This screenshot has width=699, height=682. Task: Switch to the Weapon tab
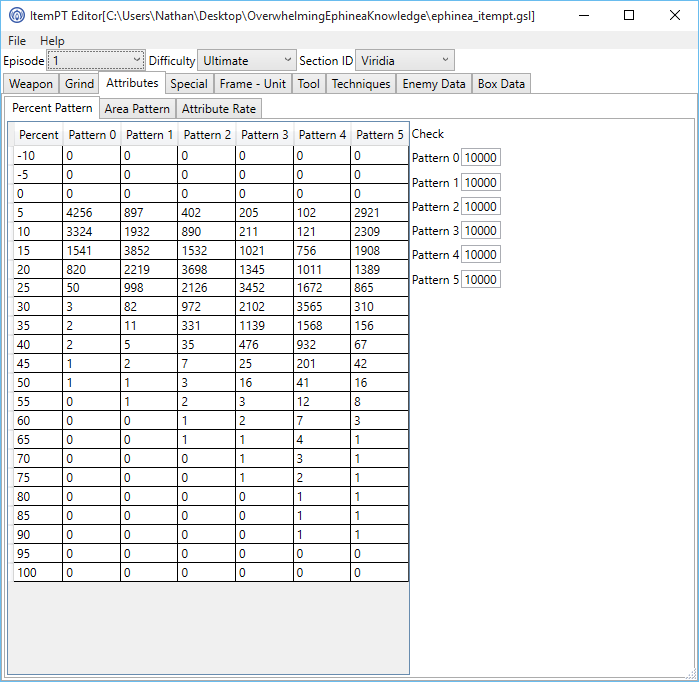pyautogui.click(x=31, y=84)
